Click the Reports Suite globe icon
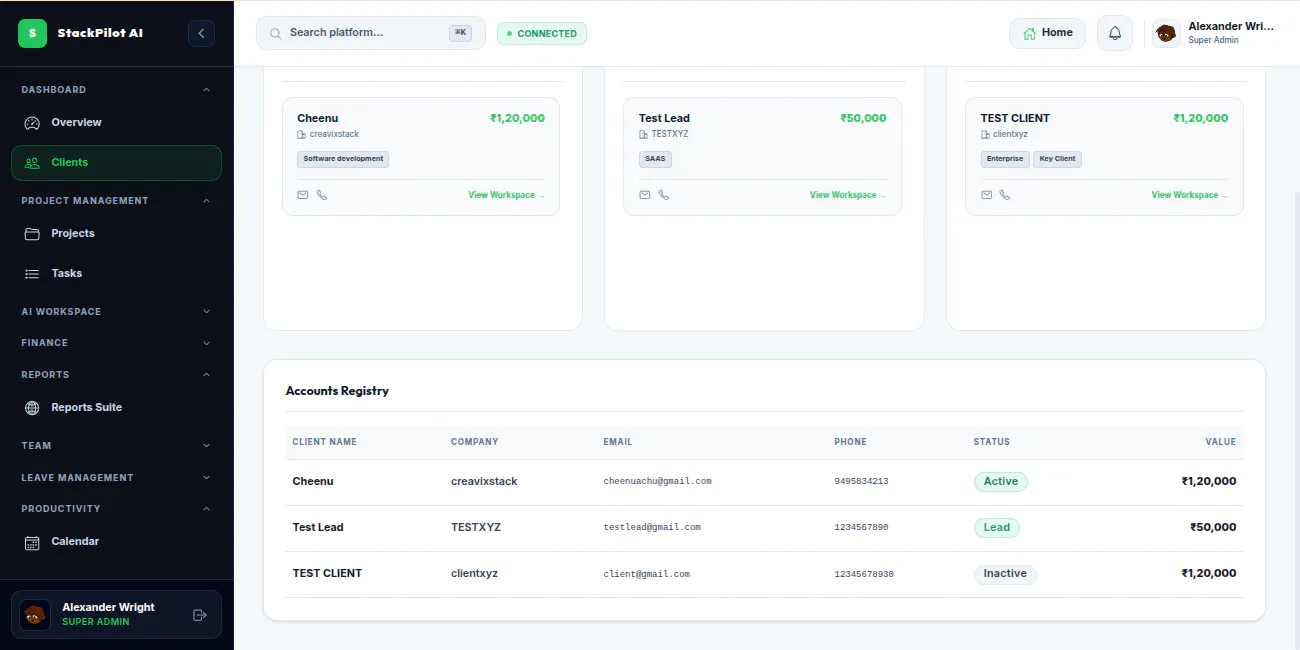 [x=32, y=408]
